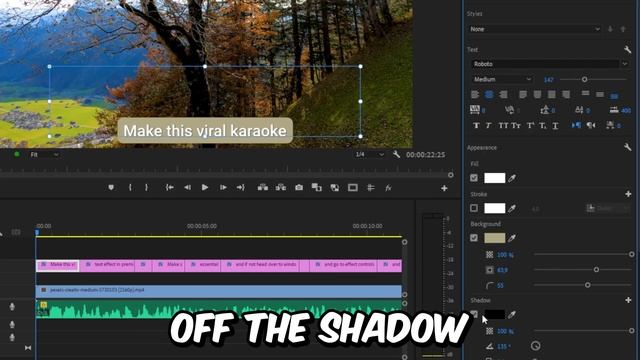
Task: Click the Go to Out point button
Action: click(240, 187)
